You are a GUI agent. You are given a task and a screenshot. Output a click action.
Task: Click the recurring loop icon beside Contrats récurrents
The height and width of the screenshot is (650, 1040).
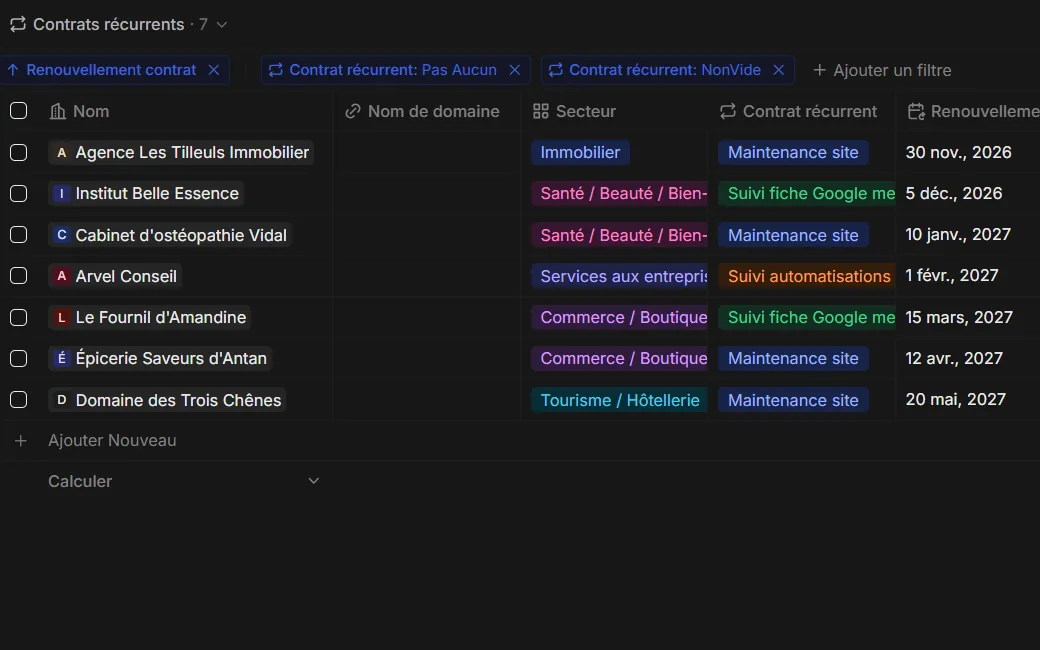click(x=18, y=25)
